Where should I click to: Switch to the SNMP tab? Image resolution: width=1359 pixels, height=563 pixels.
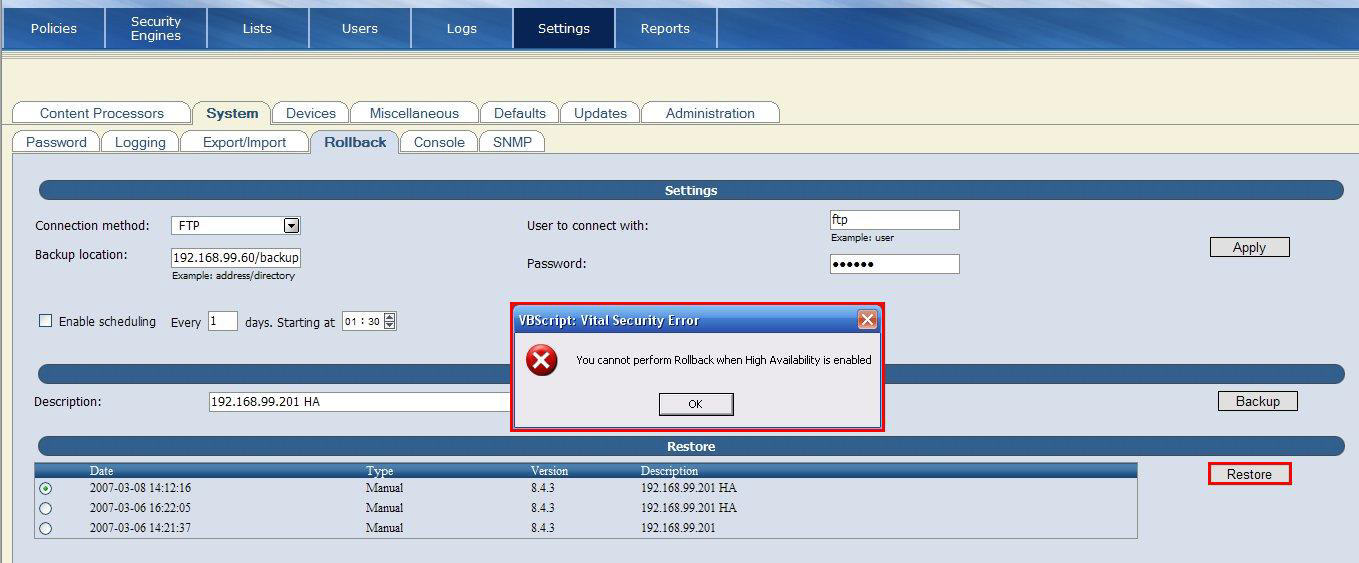tap(512, 142)
